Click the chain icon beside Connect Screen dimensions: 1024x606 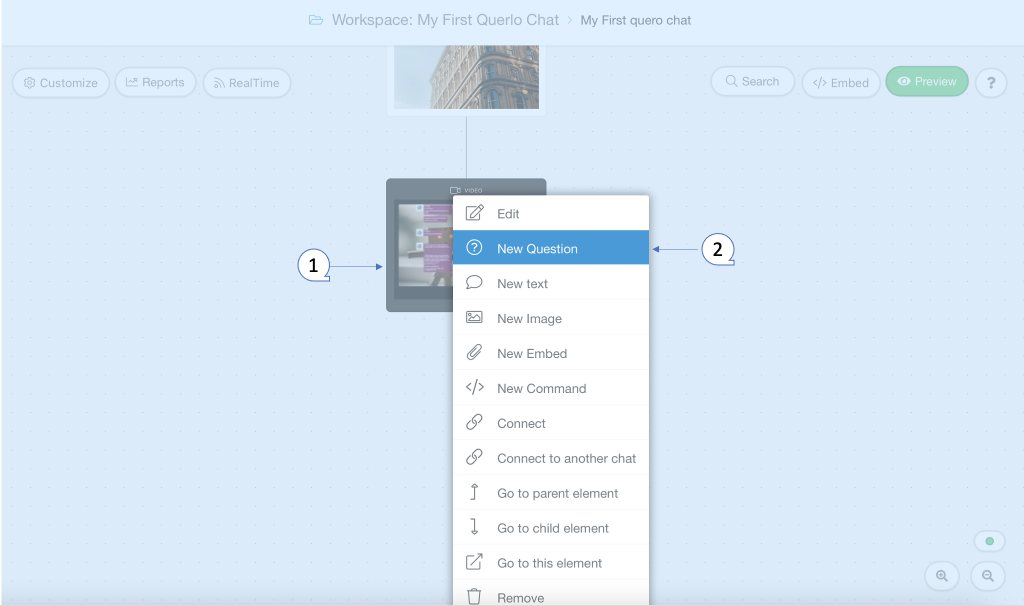[474, 423]
